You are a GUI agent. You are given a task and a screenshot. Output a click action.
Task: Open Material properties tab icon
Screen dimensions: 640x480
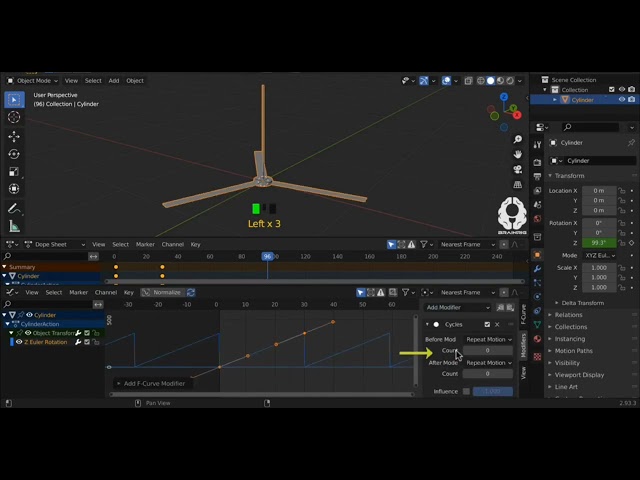tap(537, 339)
